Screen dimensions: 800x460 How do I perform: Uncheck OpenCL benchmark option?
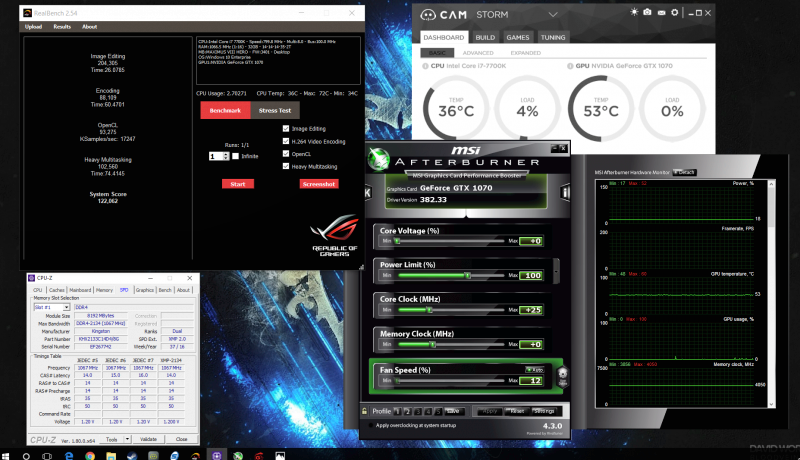(x=286, y=154)
